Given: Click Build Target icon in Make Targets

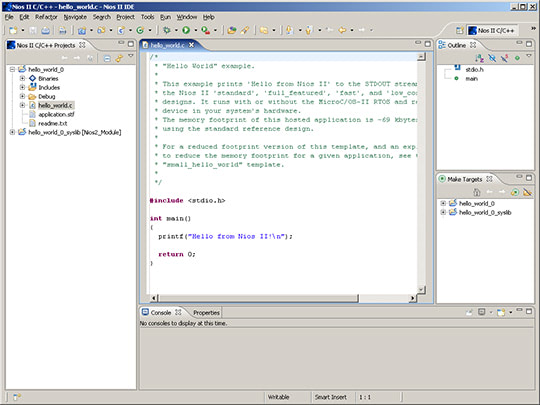Looking at the screenshot, I should click(515, 192).
